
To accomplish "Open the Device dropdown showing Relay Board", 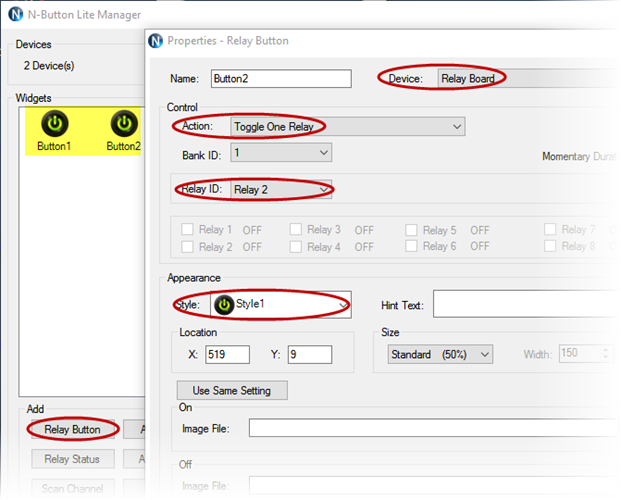I will point(529,78).
